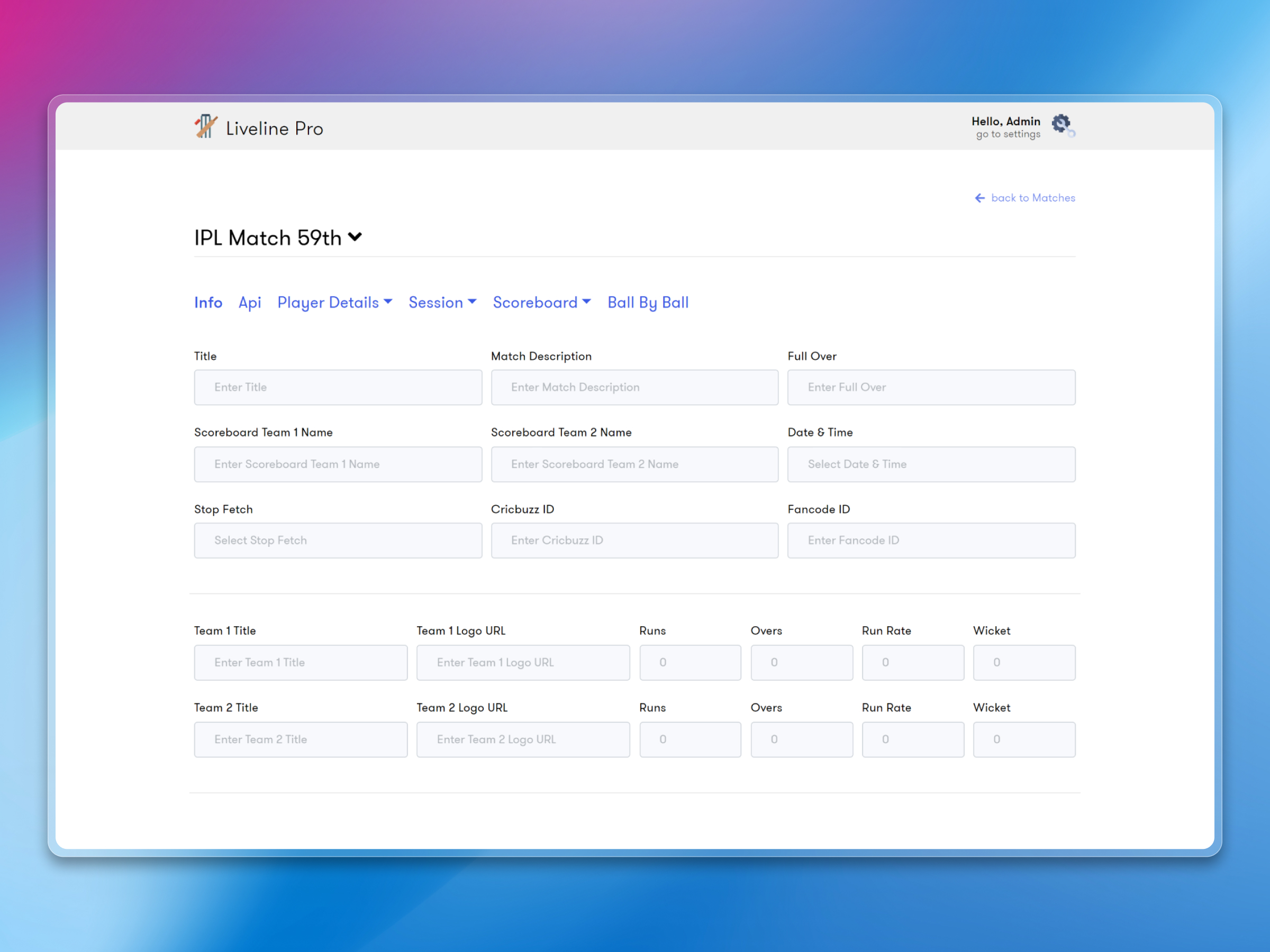Open the Stop Fetch selector

338,540
